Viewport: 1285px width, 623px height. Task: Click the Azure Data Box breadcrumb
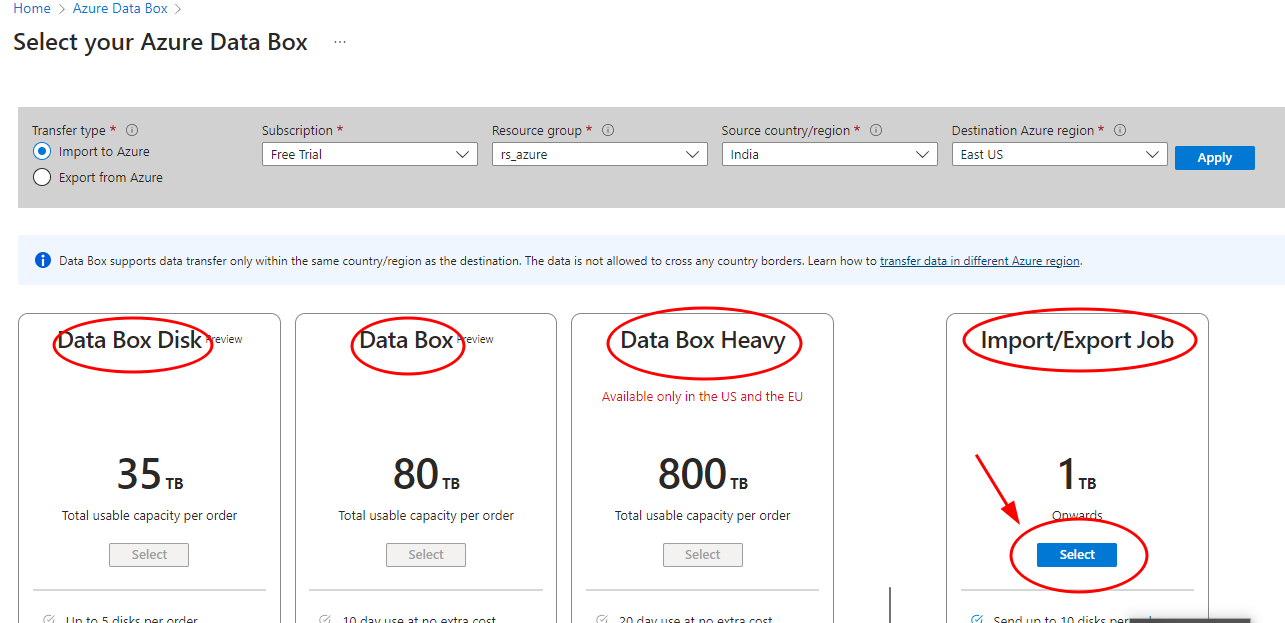(120, 8)
